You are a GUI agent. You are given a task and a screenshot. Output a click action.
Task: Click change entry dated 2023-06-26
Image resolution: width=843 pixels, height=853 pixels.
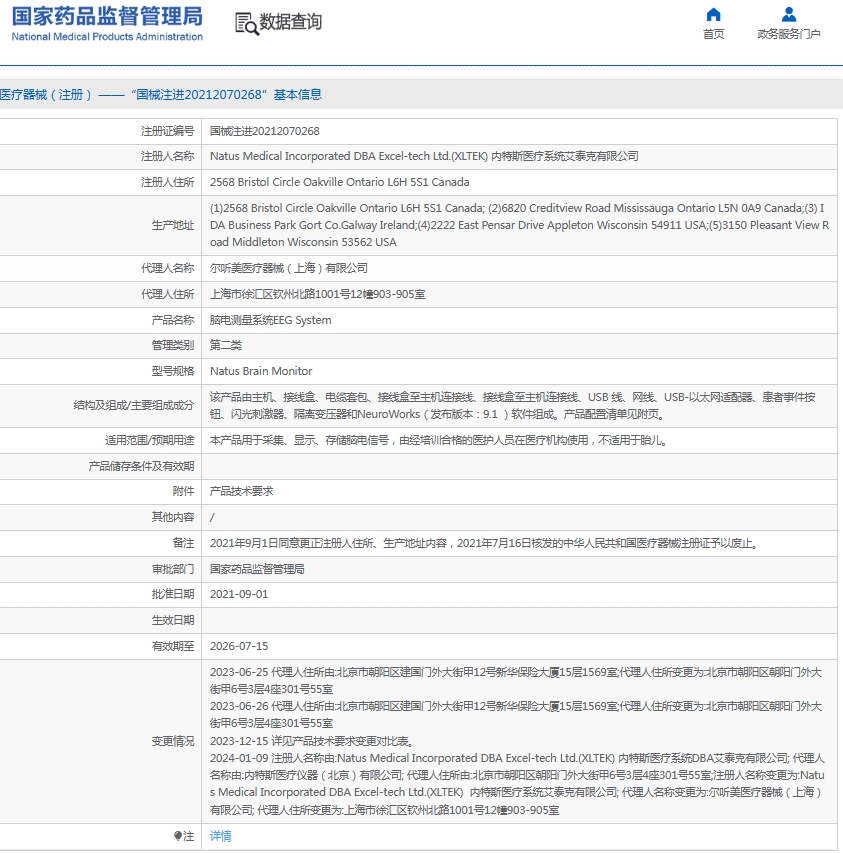pos(516,715)
